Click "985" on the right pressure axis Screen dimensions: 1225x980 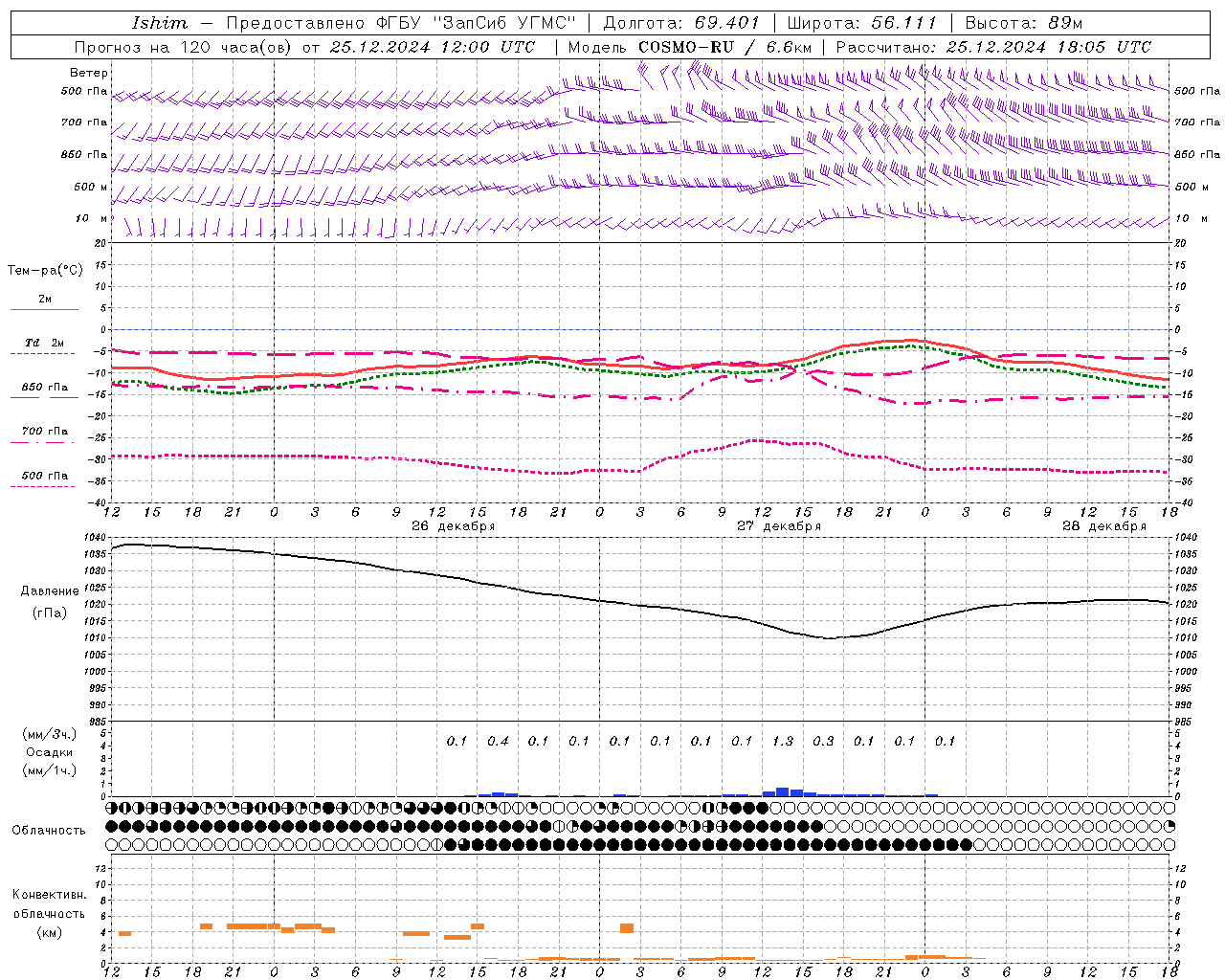[1185, 721]
